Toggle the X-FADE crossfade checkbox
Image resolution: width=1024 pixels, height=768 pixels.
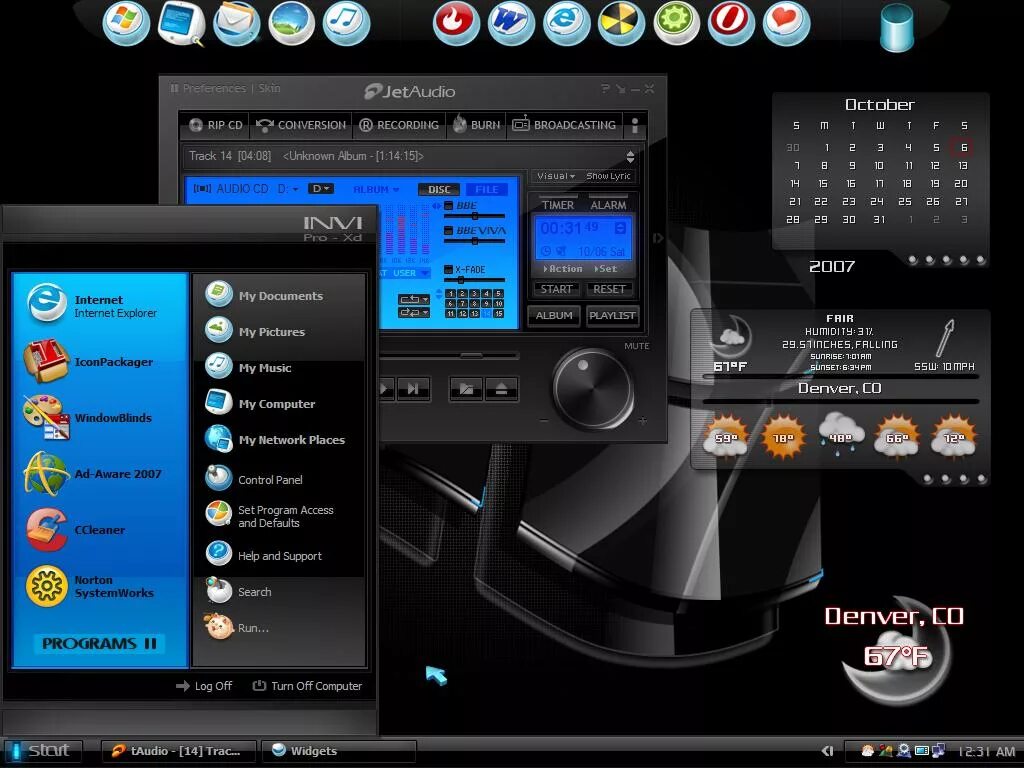[x=449, y=269]
